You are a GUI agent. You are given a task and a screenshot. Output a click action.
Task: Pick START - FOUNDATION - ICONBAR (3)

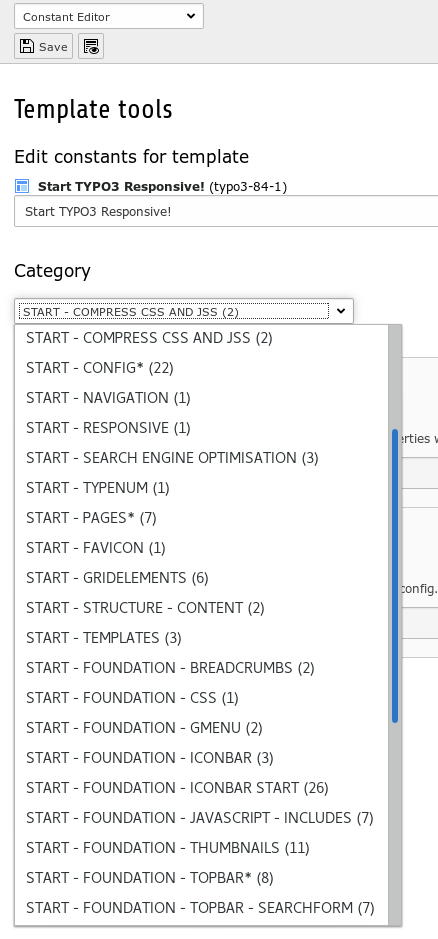coord(201,758)
